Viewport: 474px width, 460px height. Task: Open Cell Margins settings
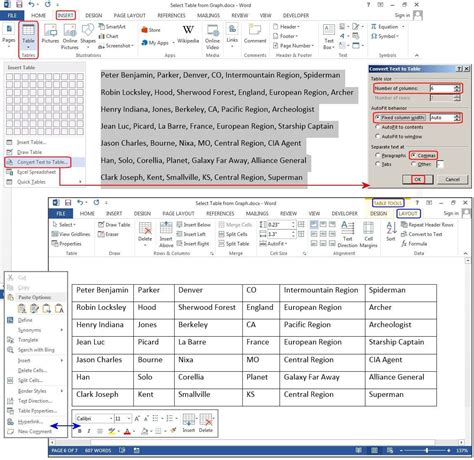(368, 235)
